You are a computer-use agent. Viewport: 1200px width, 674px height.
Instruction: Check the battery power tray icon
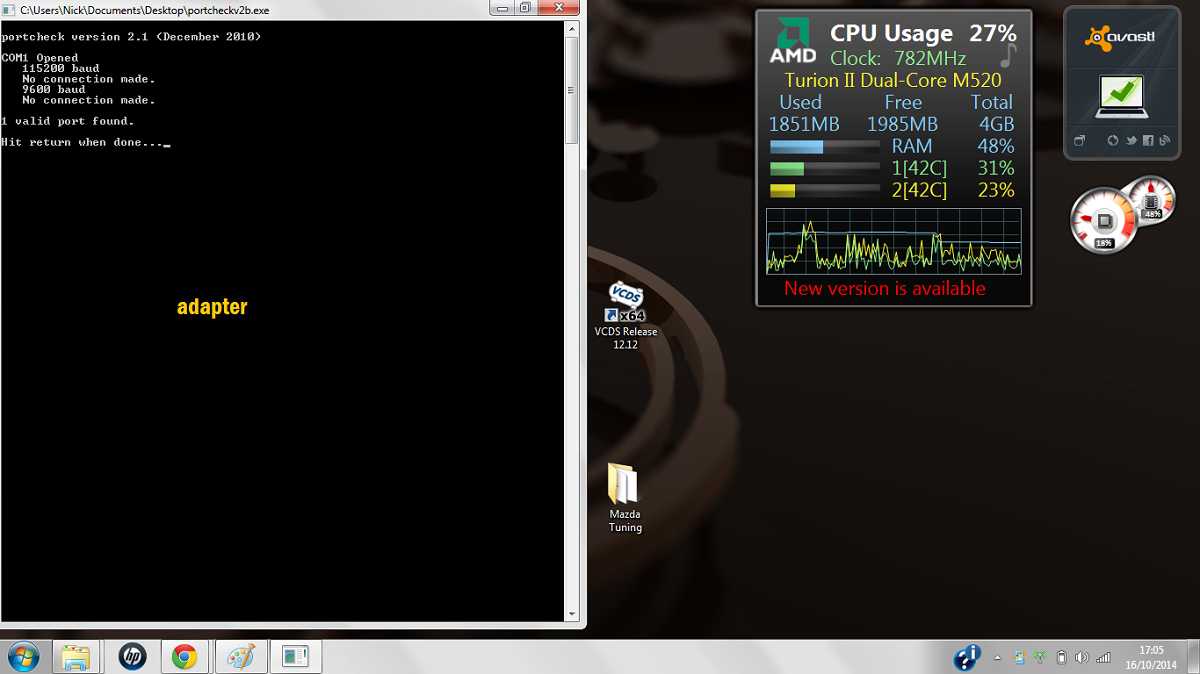(1061, 658)
